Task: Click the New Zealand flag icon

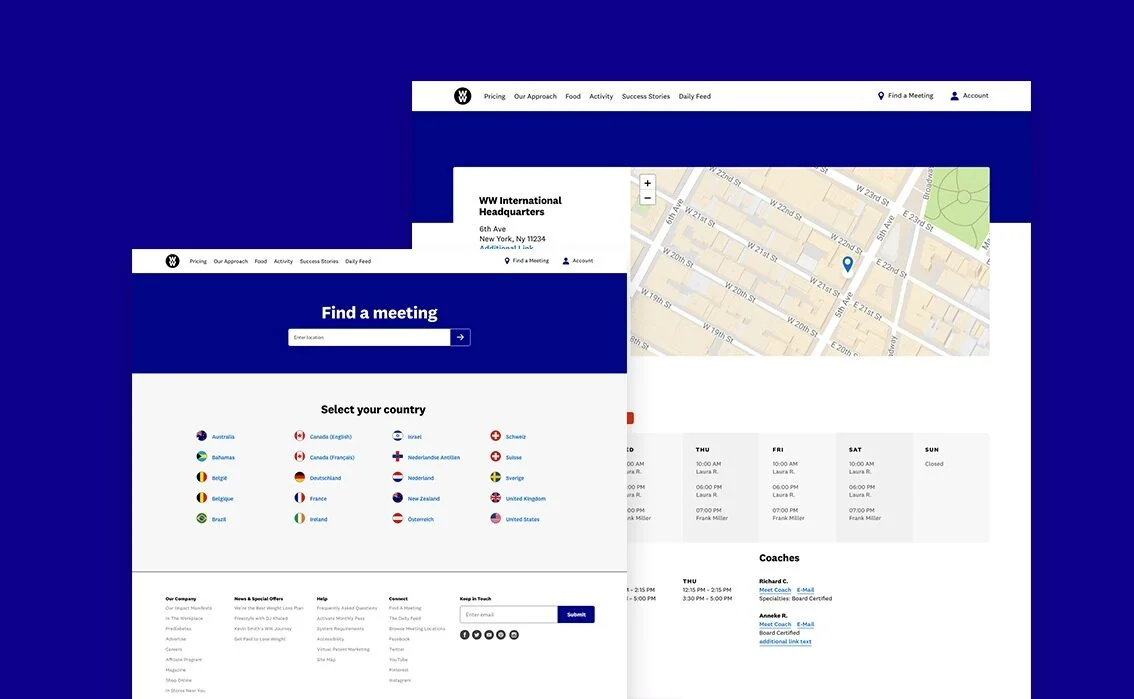Action: [397, 497]
